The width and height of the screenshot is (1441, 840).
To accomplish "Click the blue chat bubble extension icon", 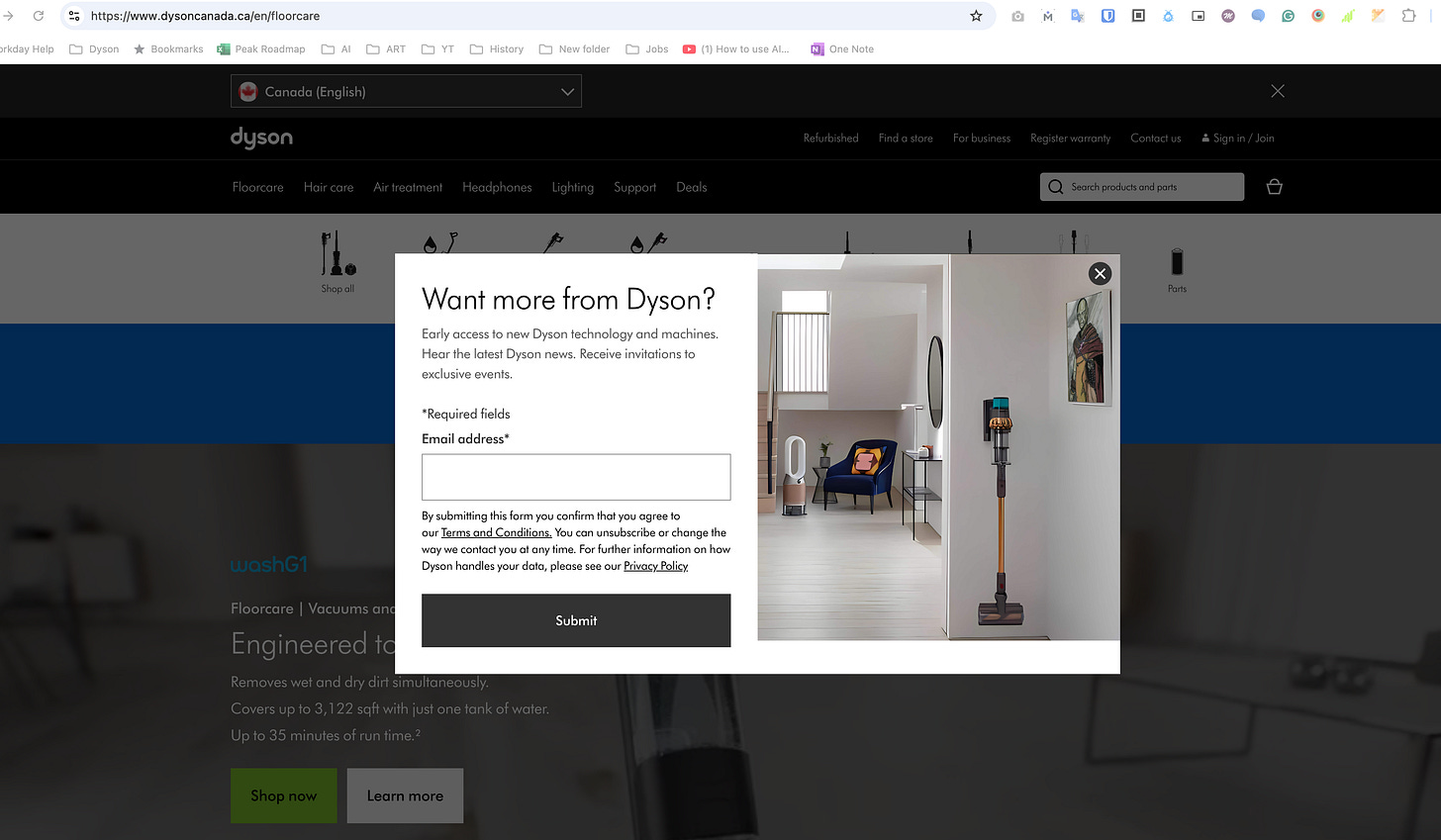I will [x=1258, y=16].
